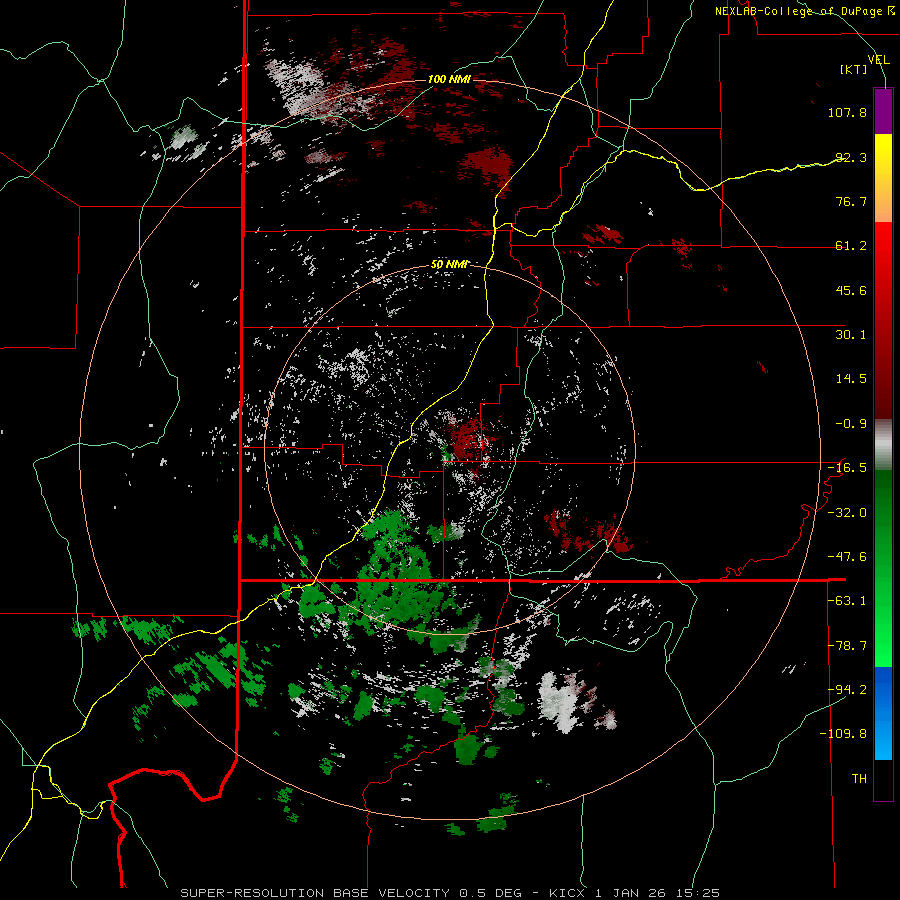The width and height of the screenshot is (900, 900).
Task: Click the -94.2 velocity scale value
Action: pyautogui.click(x=847, y=689)
